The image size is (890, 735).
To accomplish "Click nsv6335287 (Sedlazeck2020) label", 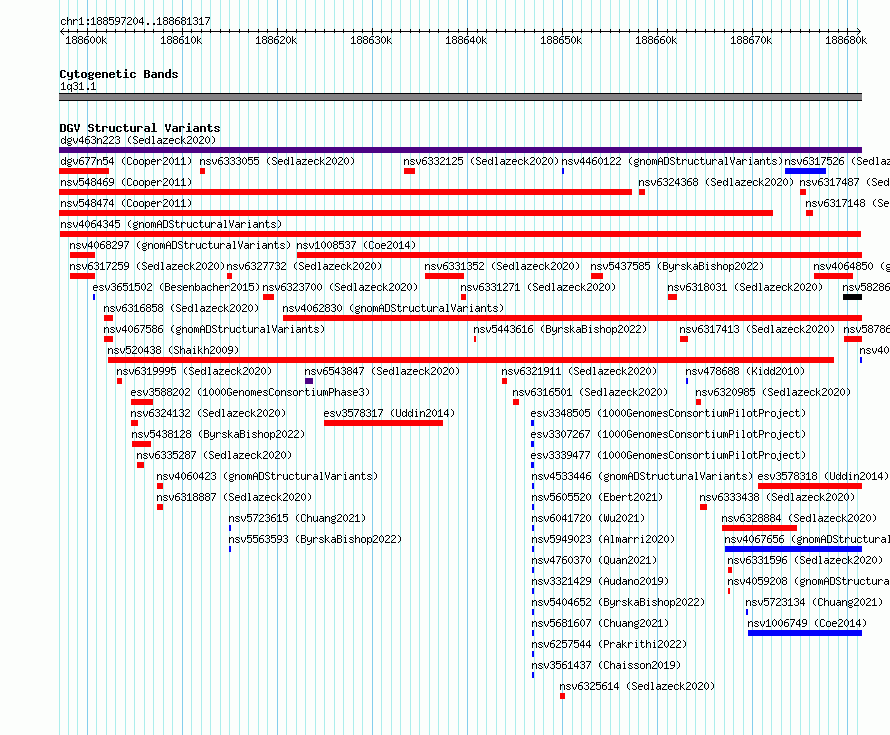I will (x=214, y=455).
